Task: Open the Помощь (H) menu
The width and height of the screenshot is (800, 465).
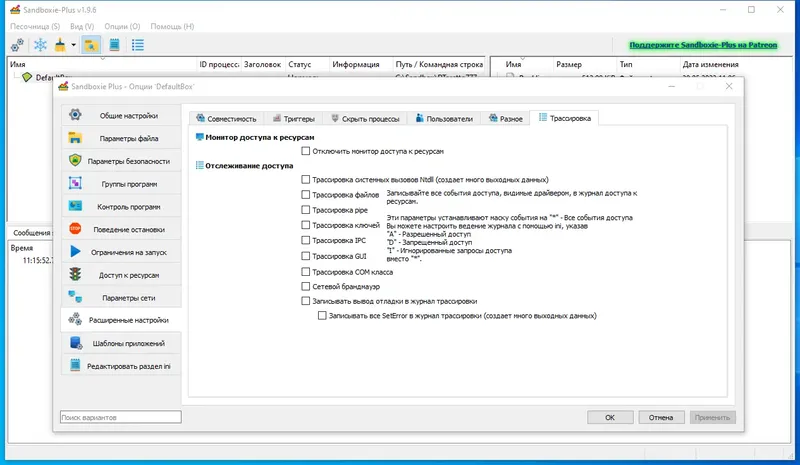Action: [x=172, y=26]
